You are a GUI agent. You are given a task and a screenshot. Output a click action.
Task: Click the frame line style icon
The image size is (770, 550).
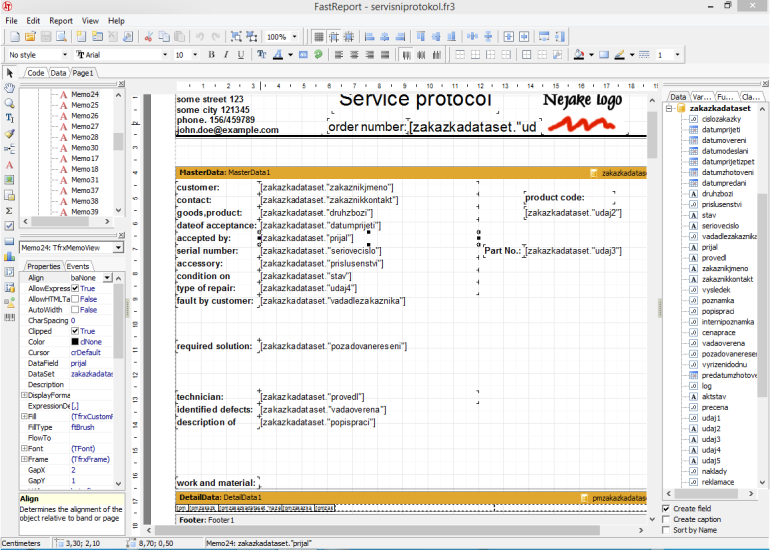pos(644,55)
